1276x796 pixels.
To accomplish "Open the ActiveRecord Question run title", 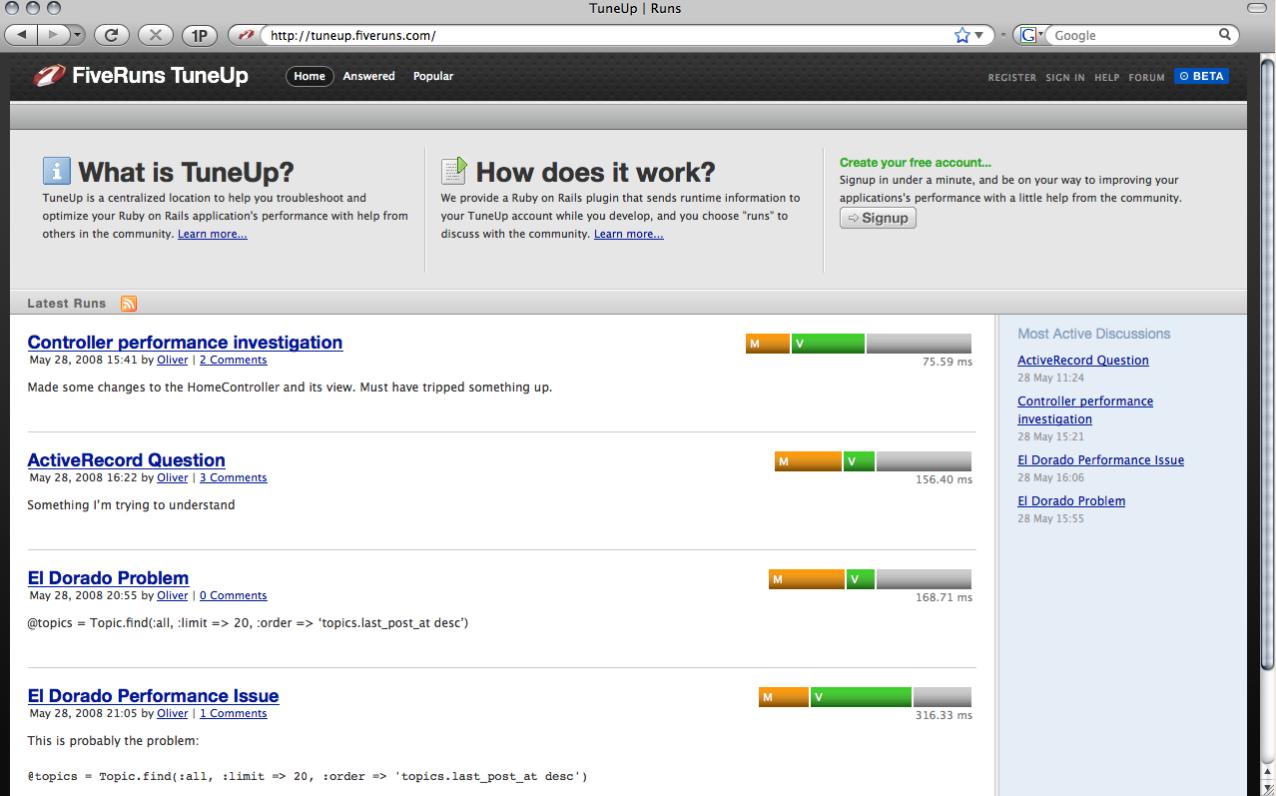I will 126,460.
